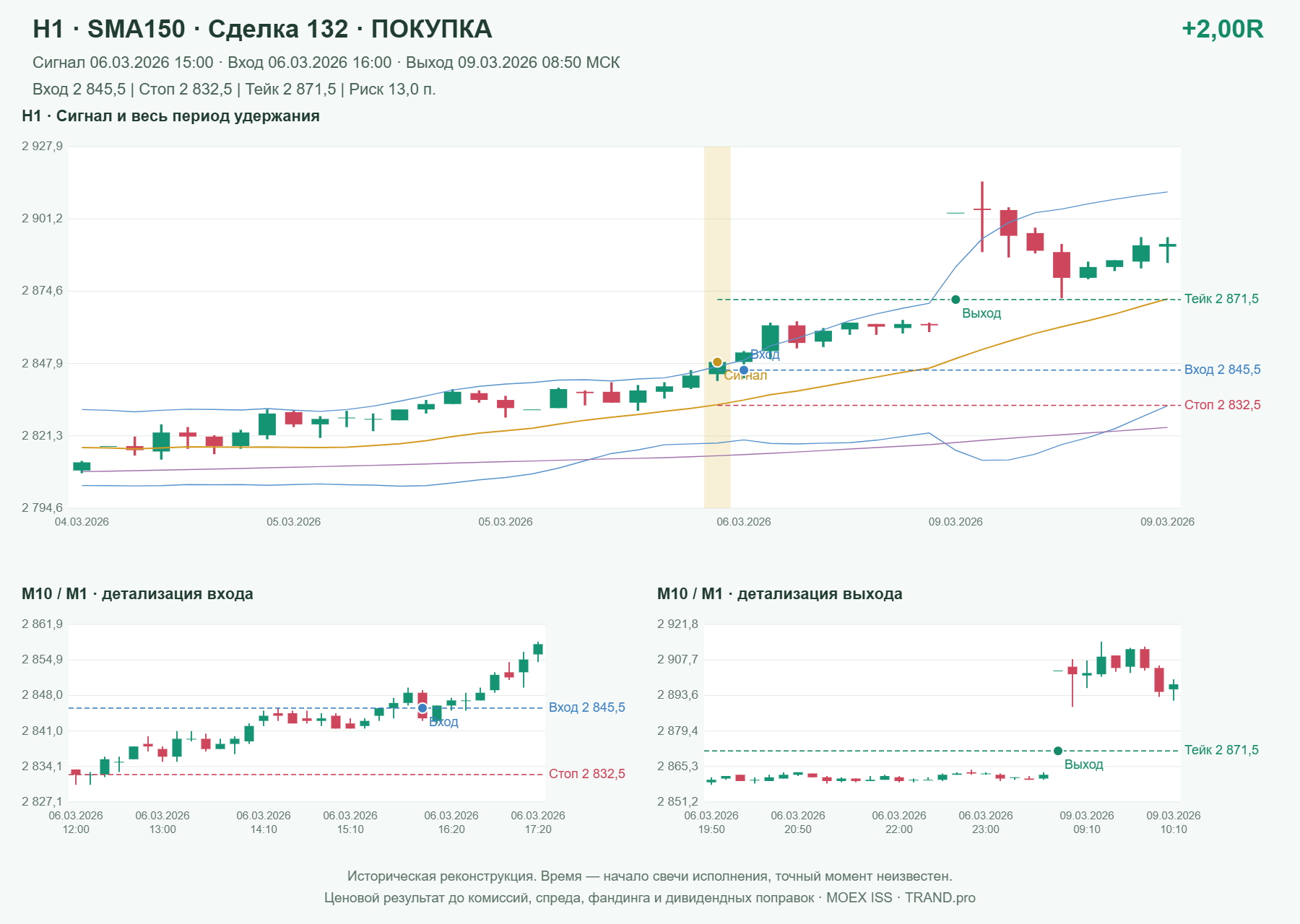The height and width of the screenshot is (924, 1300).
Task: Click the 04.03.2026 x-axis date label
Action: point(82,522)
